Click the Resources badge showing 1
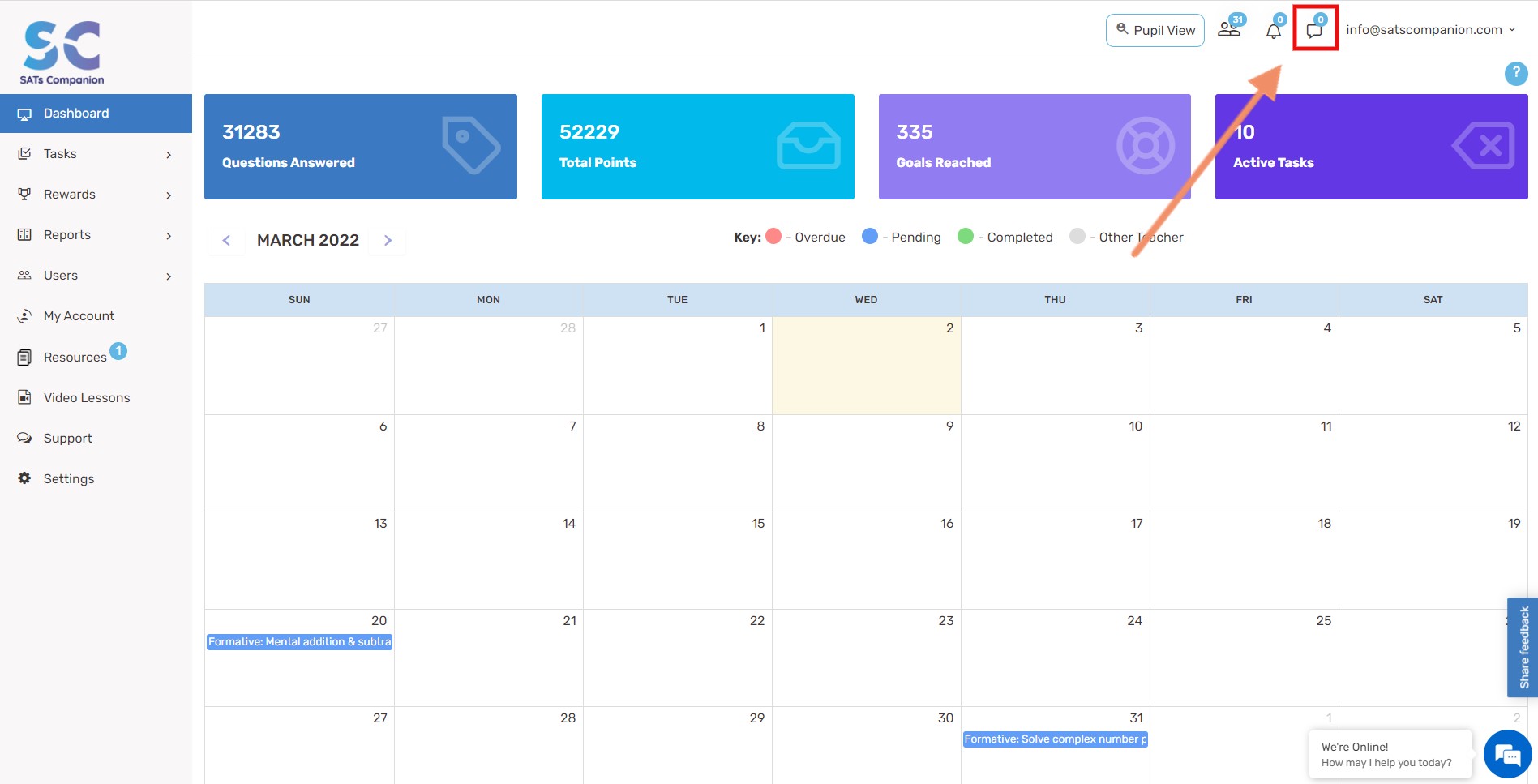This screenshot has width=1538, height=784. coord(118,351)
